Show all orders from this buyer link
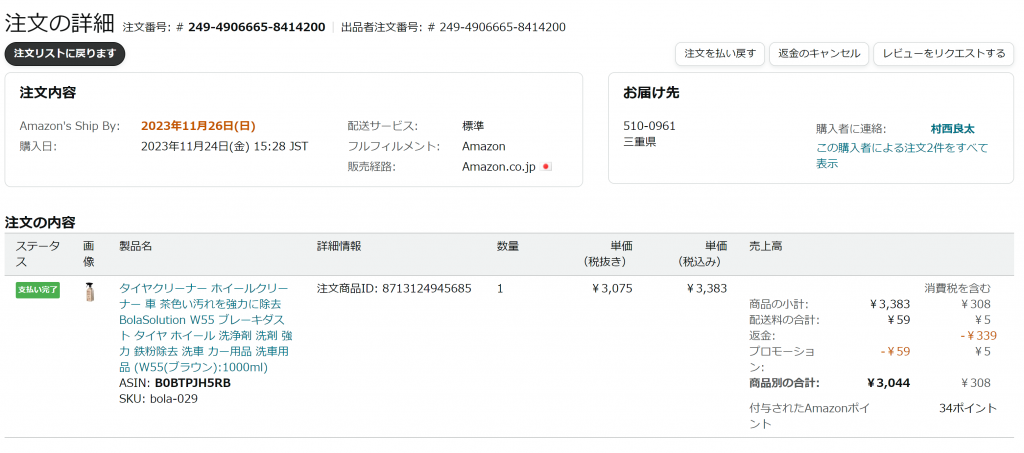 902,155
